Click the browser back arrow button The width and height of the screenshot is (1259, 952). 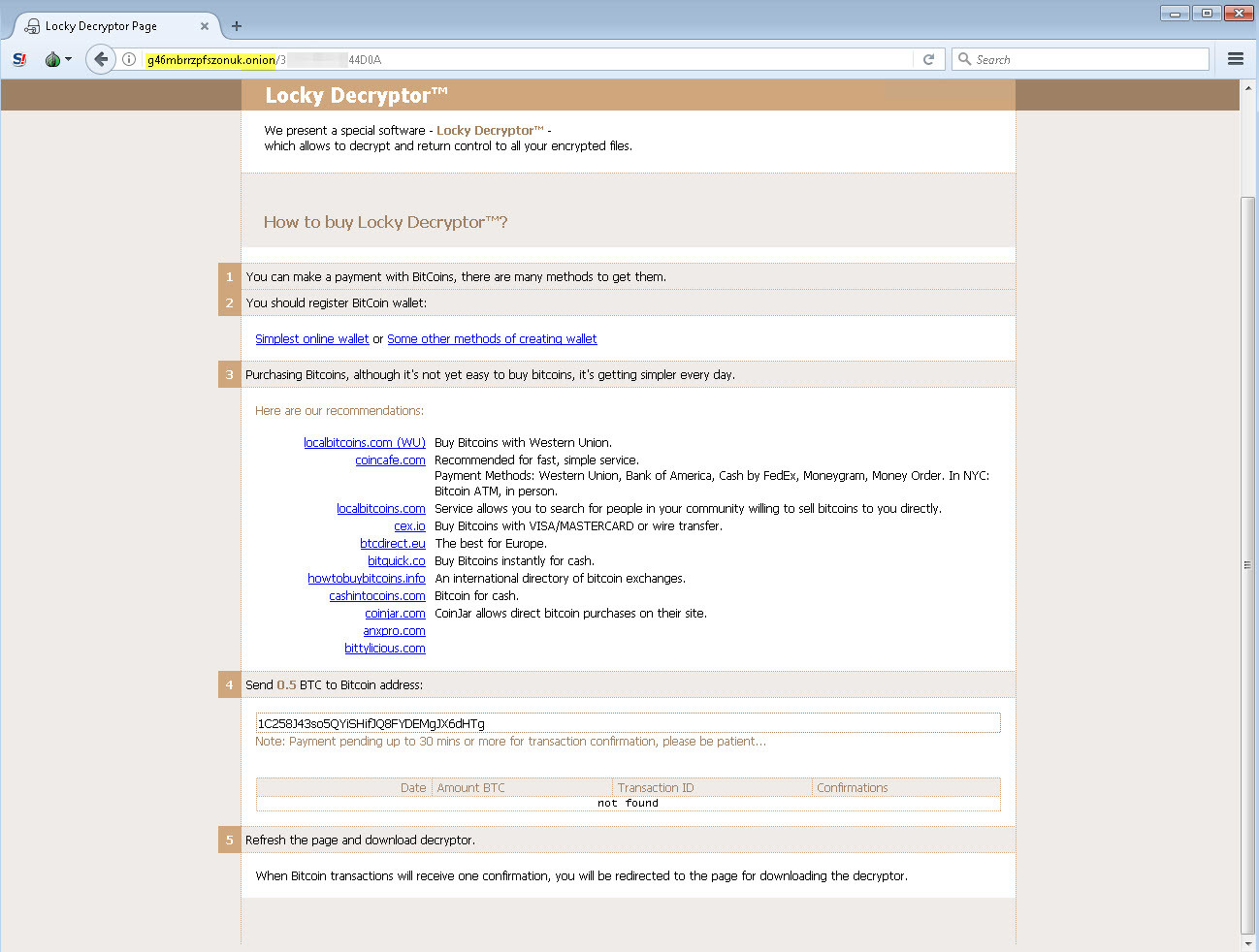(x=101, y=59)
